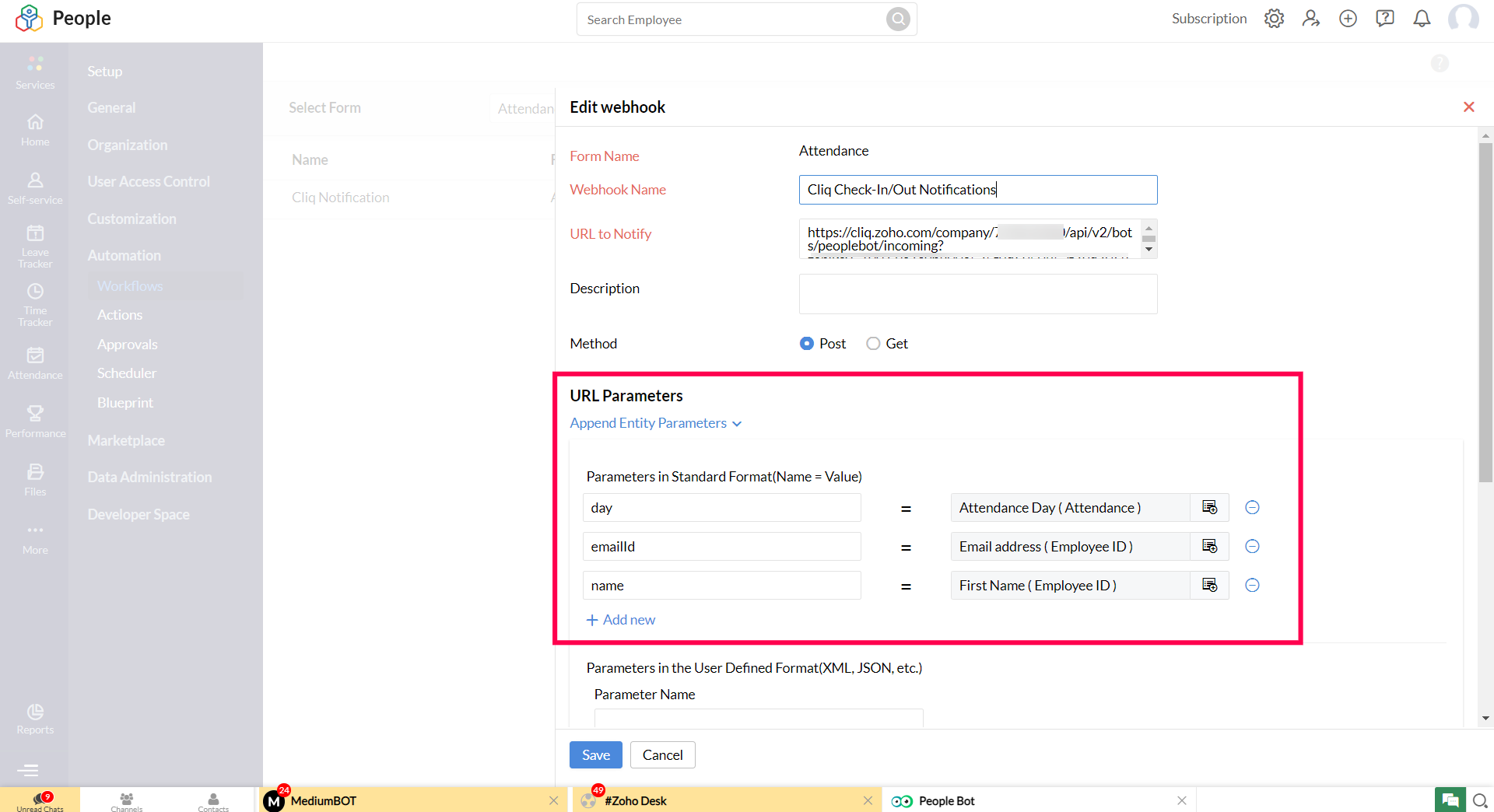1494x812 pixels.
Task: Click the Description text box
Action: click(978, 294)
